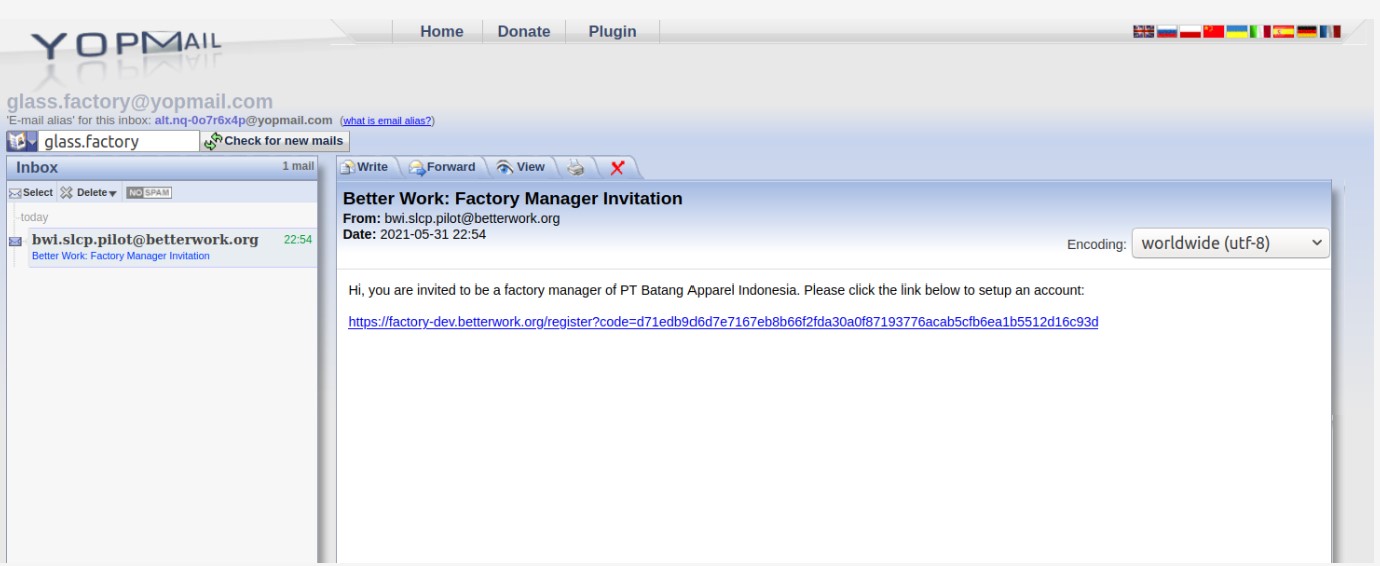Image resolution: width=1380 pixels, height=566 pixels.
Task: Open the Home menu item
Action: pos(442,31)
